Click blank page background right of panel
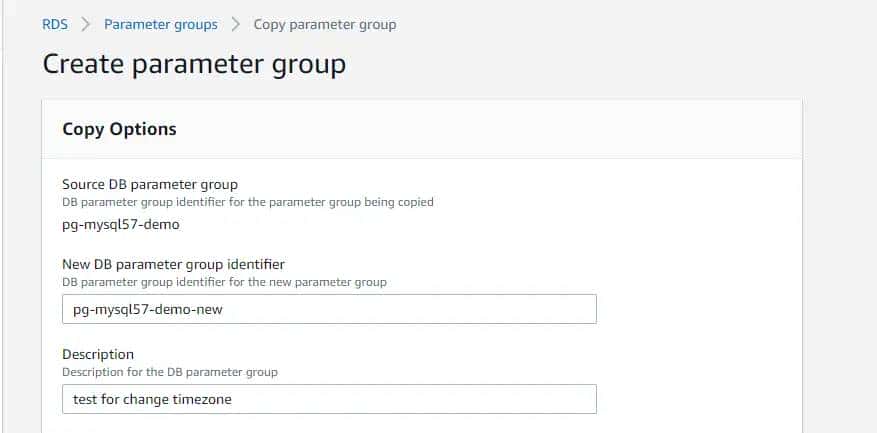 (x=840, y=250)
